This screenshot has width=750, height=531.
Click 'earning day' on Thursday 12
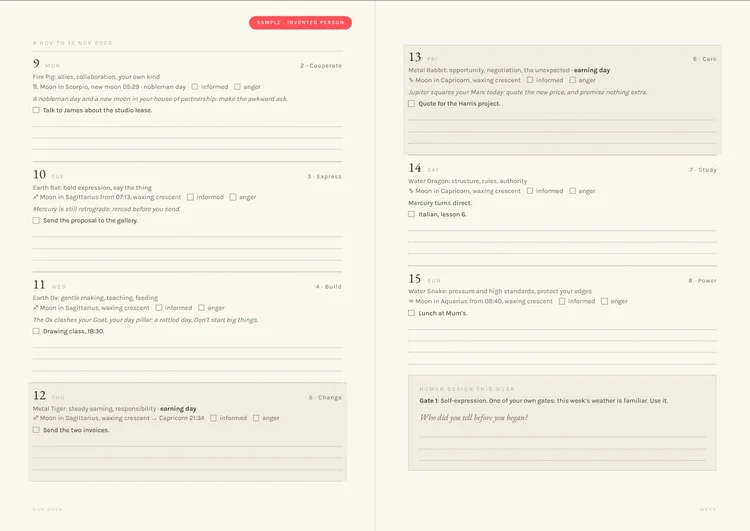tap(178, 409)
